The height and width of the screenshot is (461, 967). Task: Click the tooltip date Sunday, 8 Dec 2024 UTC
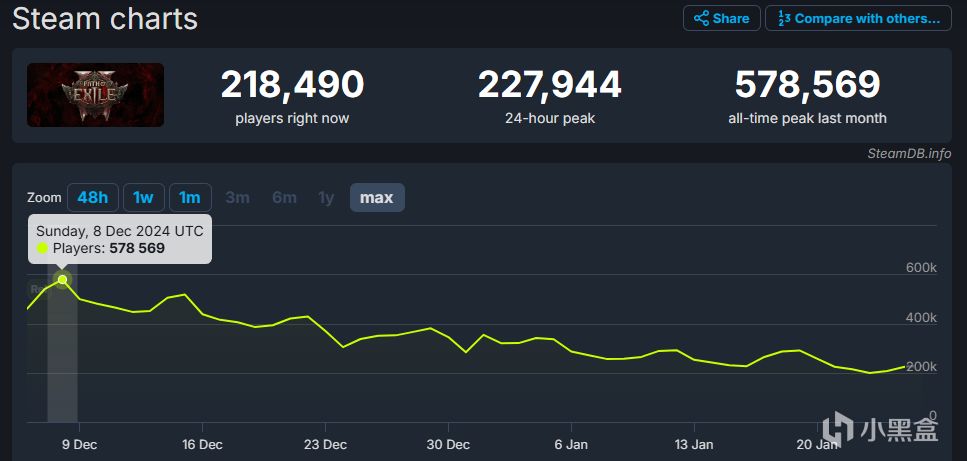120,232
